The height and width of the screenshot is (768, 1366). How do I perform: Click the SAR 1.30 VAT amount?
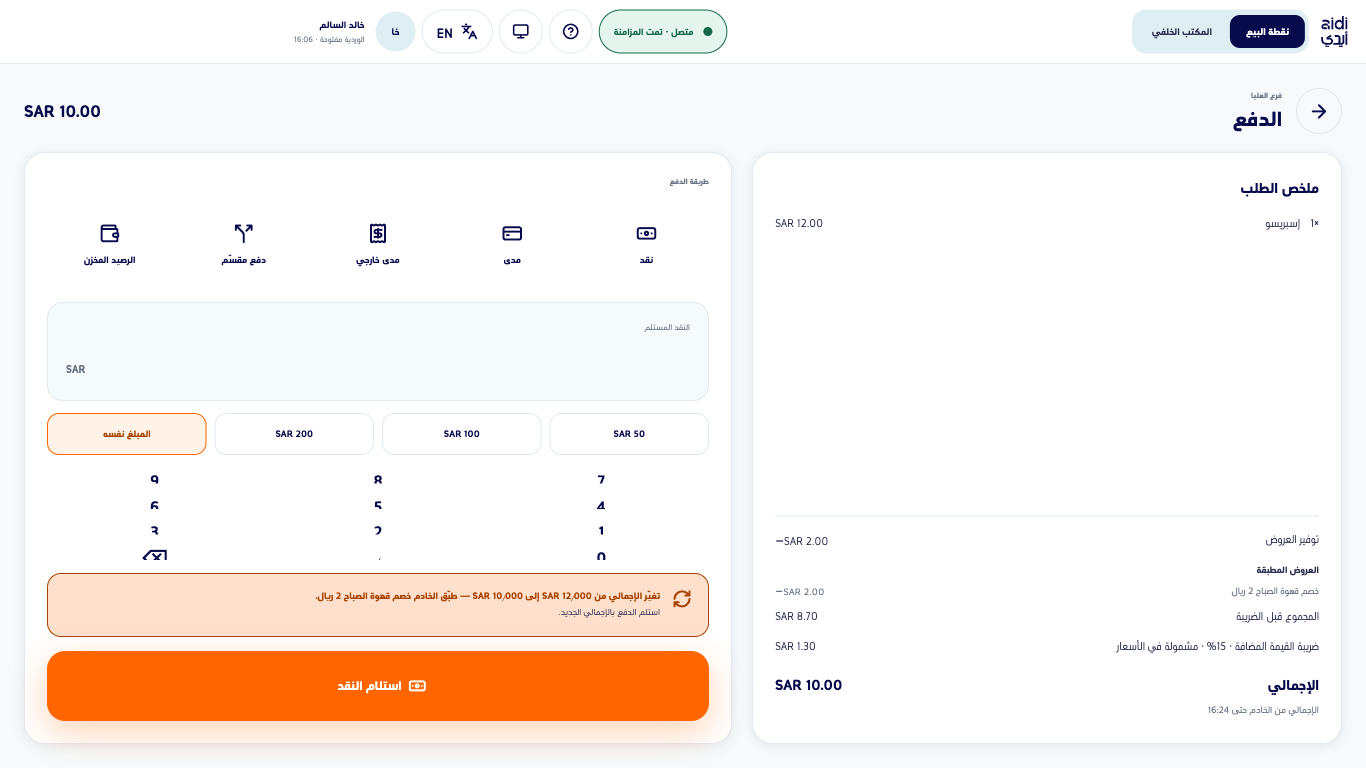coord(795,646)
